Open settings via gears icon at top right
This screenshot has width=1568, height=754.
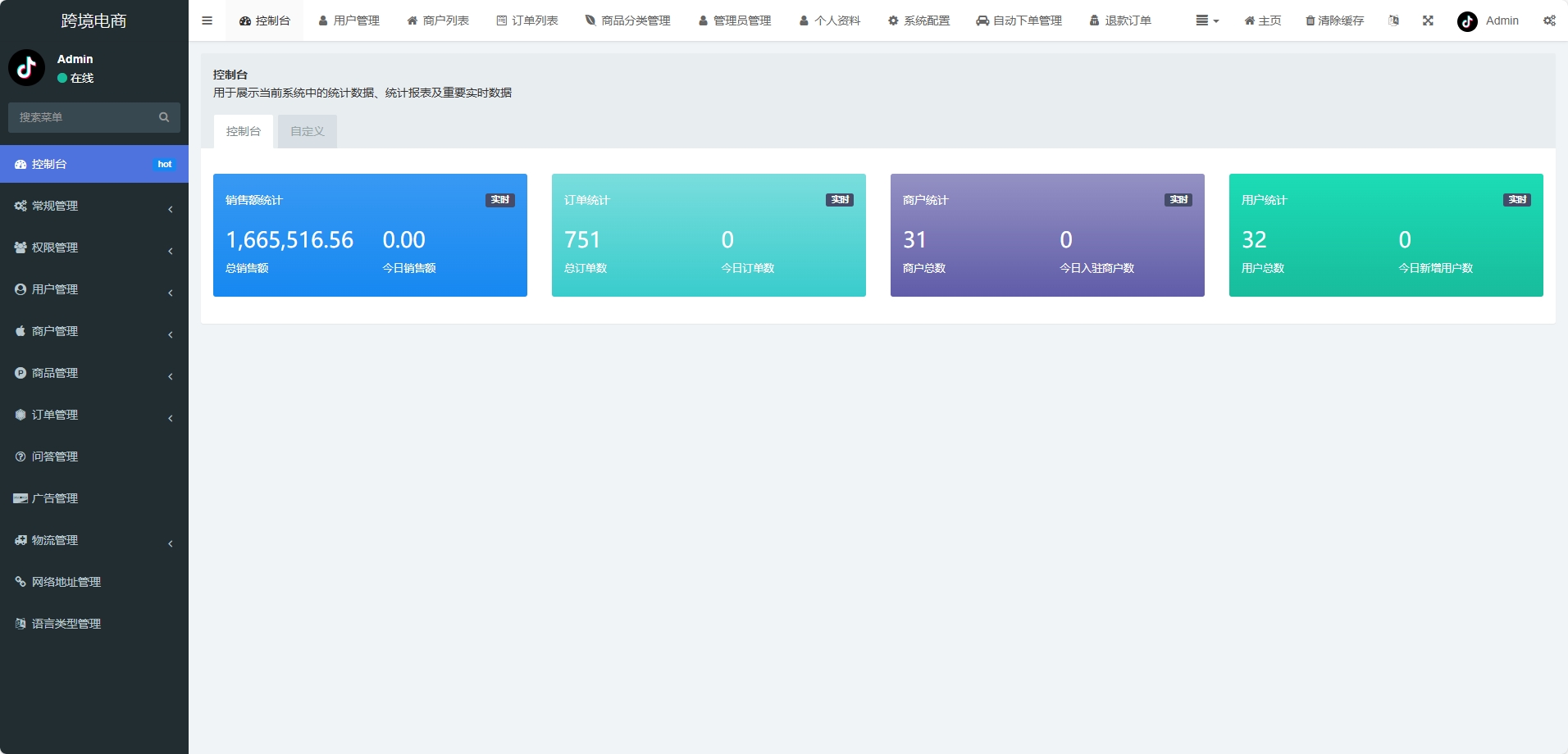1549,20
